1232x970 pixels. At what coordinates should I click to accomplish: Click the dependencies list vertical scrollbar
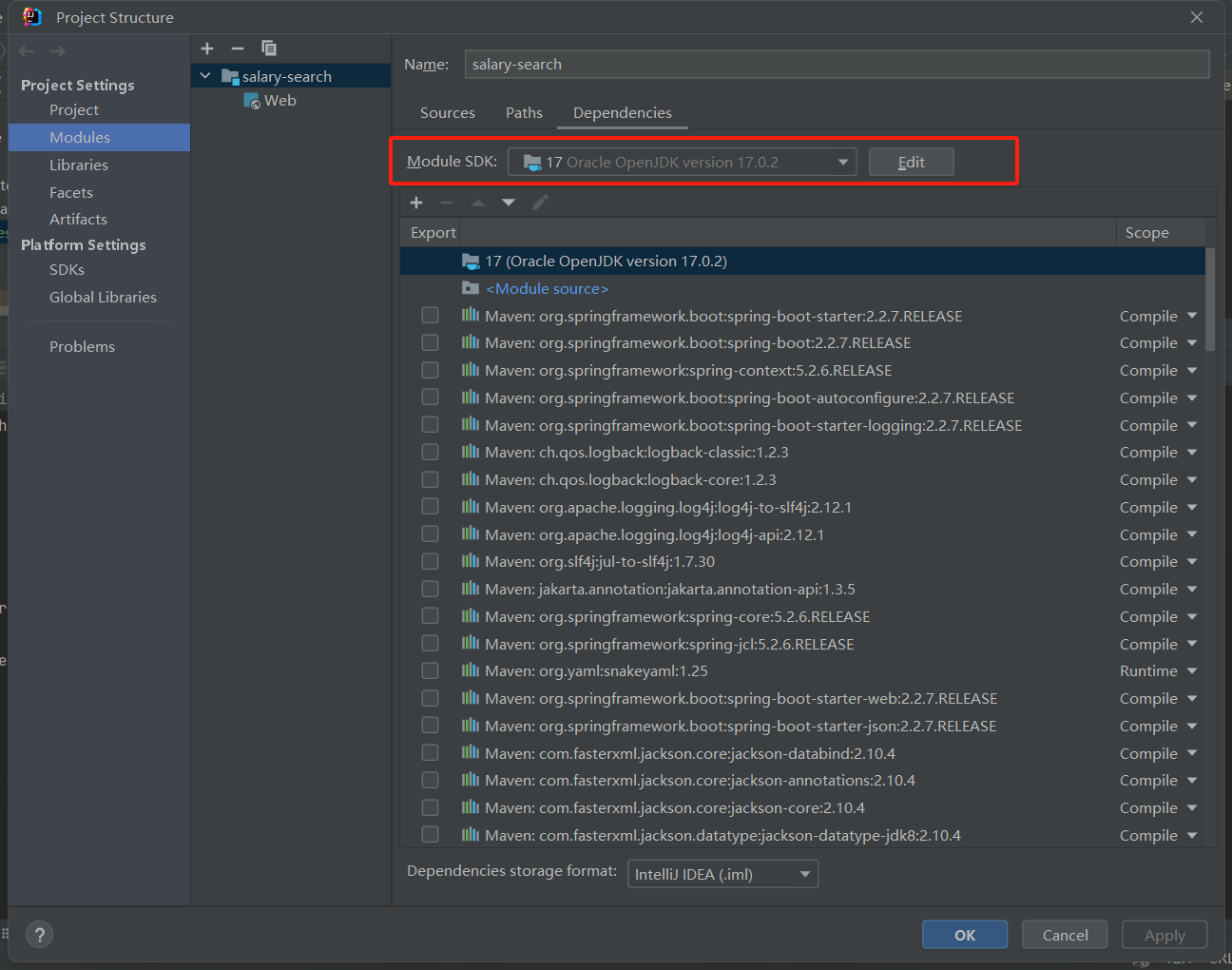click(1210, 300)
